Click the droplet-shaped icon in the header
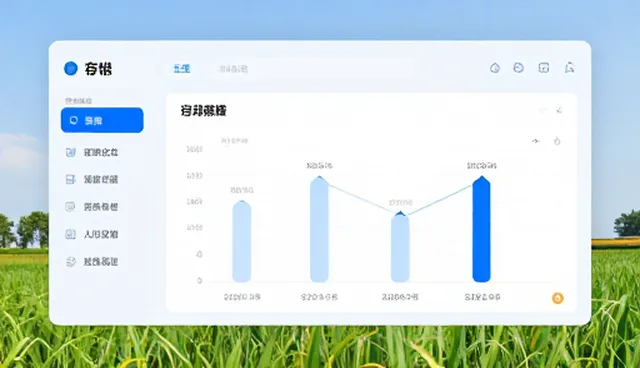 [495, 68]
